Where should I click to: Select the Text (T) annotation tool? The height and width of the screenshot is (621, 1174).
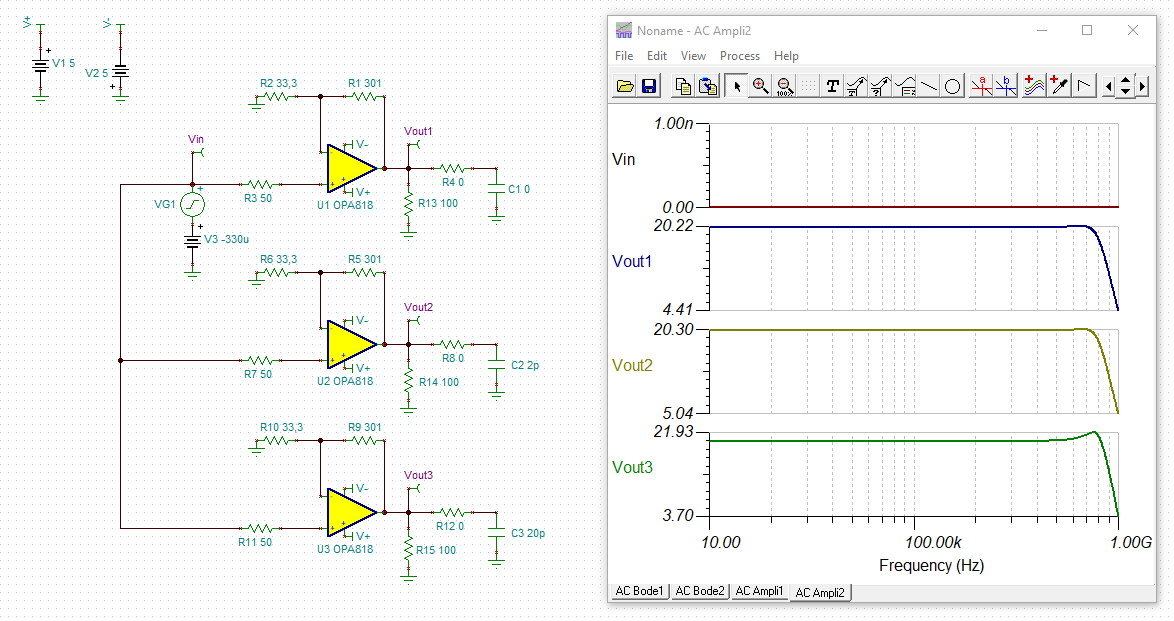point(832,86)
